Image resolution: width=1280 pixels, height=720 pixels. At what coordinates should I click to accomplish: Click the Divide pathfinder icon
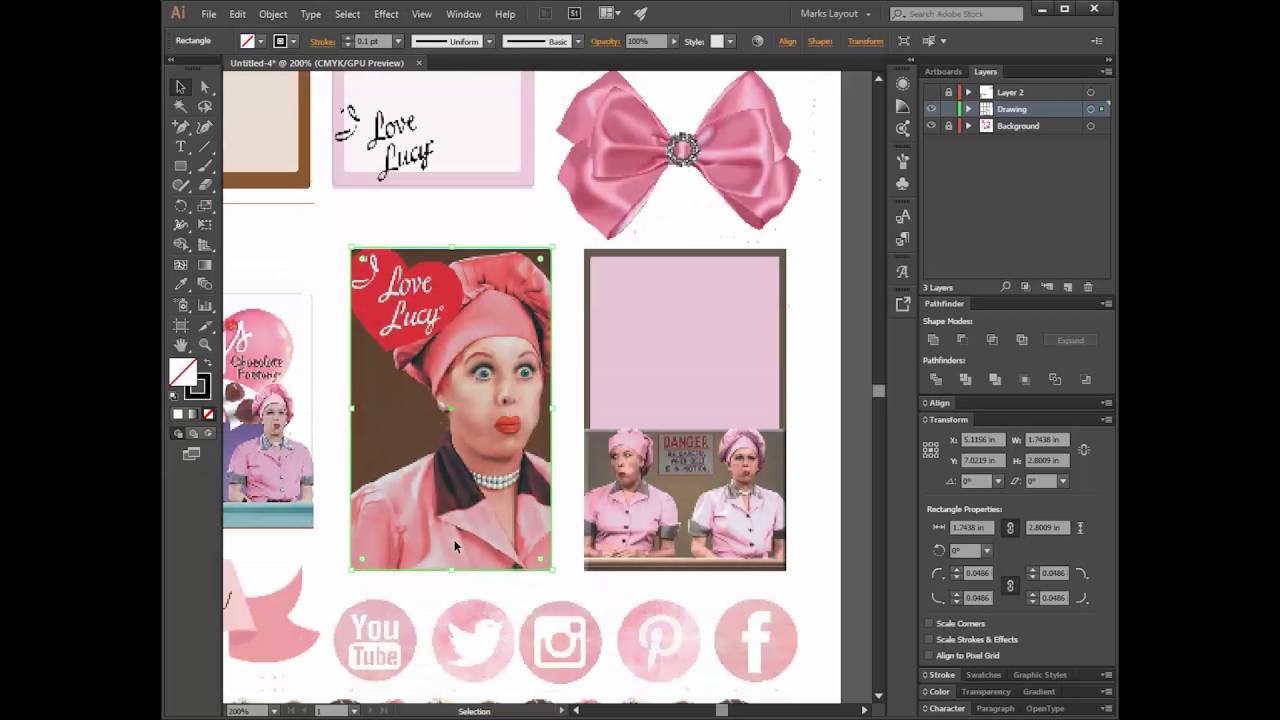[x=936, y=379]
